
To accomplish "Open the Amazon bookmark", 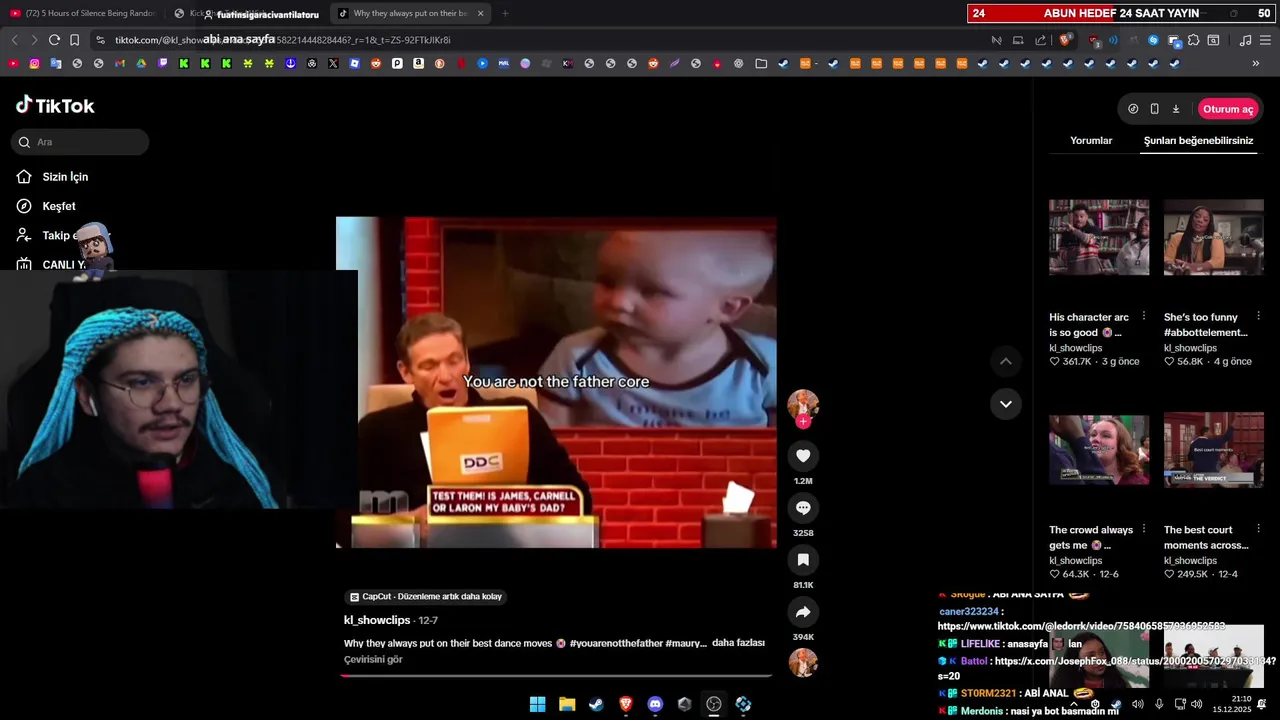I will (418, 63).
